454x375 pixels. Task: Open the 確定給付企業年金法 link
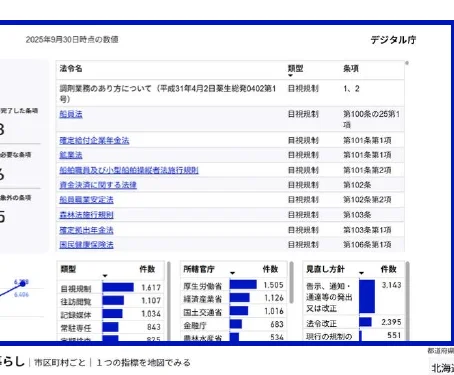(x=94, y=140)
